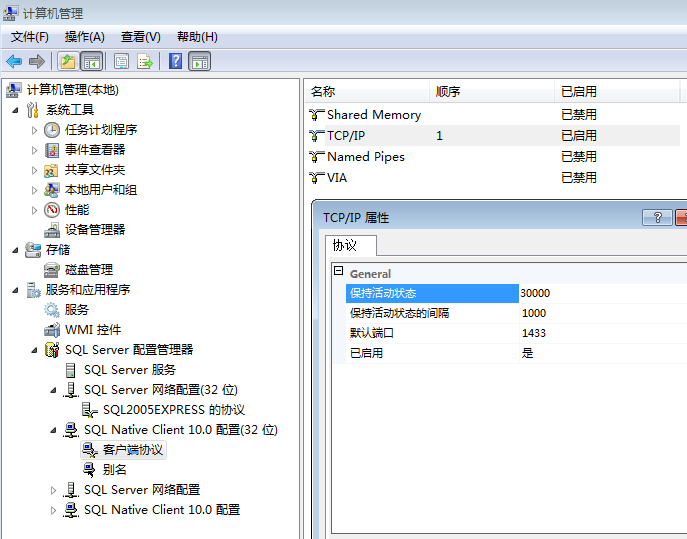Click the dialog help question mark button
Viewport: 687px width, 539px height.
click(x=657, y=217)
